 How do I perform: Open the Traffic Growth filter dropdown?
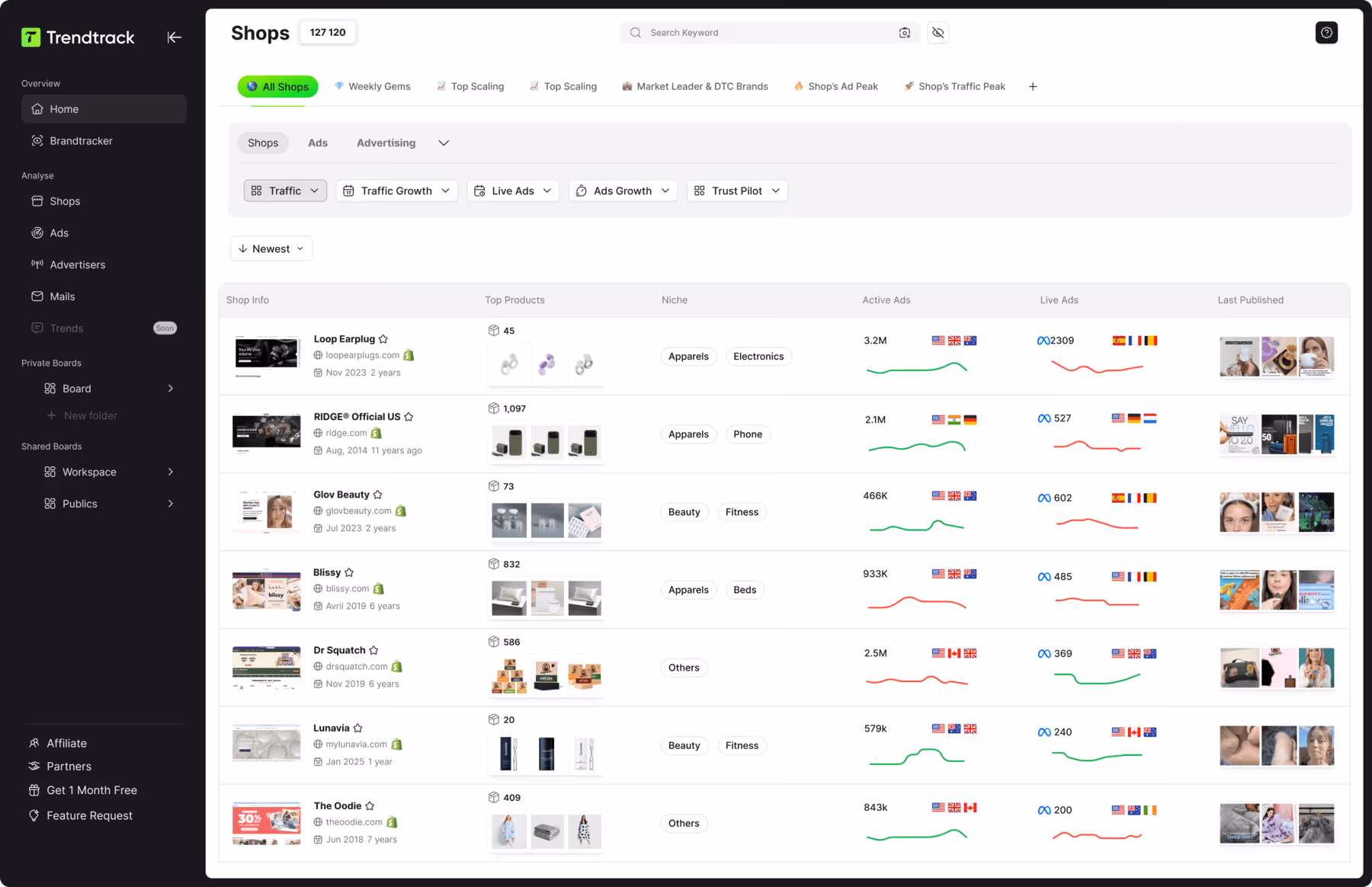coord(396,191)
